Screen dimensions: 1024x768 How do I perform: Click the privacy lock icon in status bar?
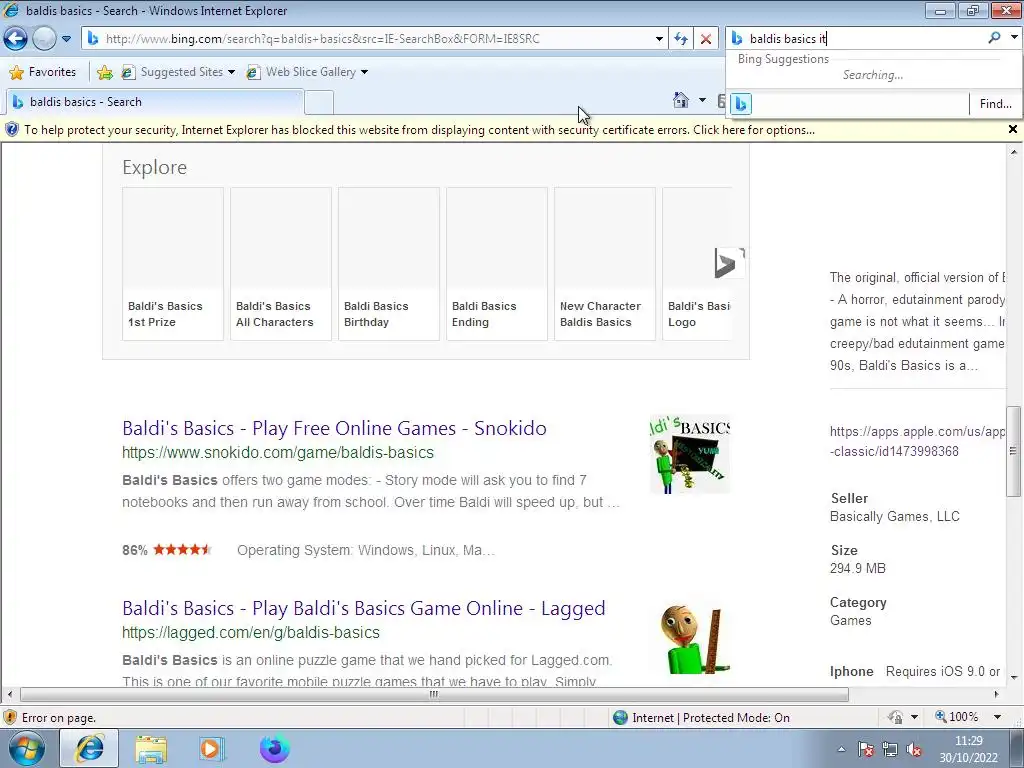[x=895, y=717]
